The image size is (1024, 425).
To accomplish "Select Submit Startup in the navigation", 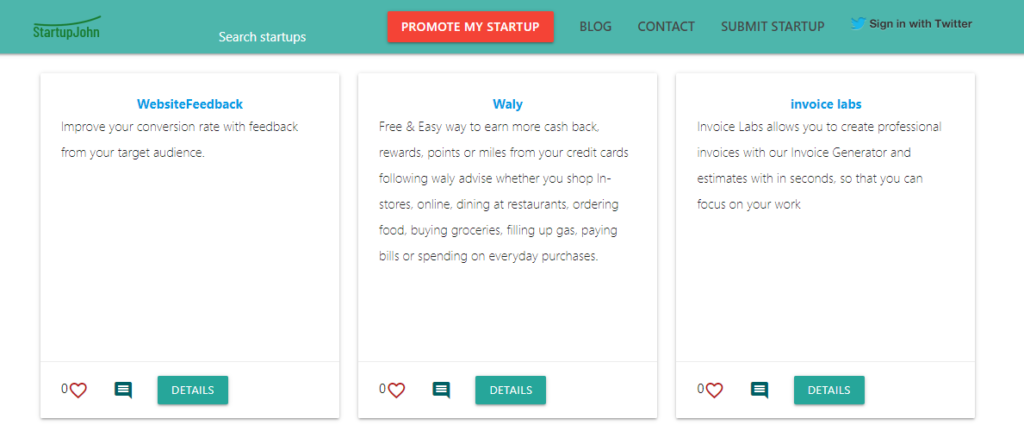I will [772, 27].
